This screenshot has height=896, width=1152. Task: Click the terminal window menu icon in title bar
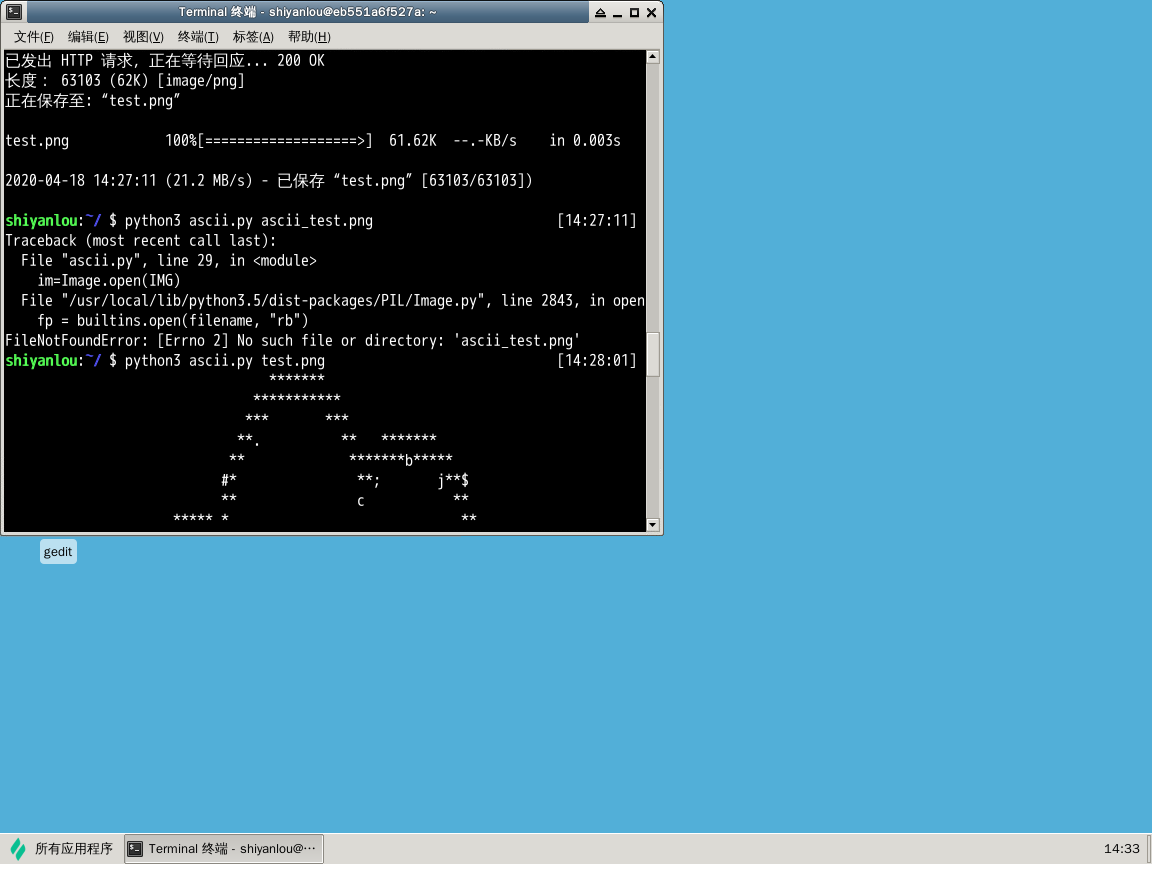click(x=14, y=12)
